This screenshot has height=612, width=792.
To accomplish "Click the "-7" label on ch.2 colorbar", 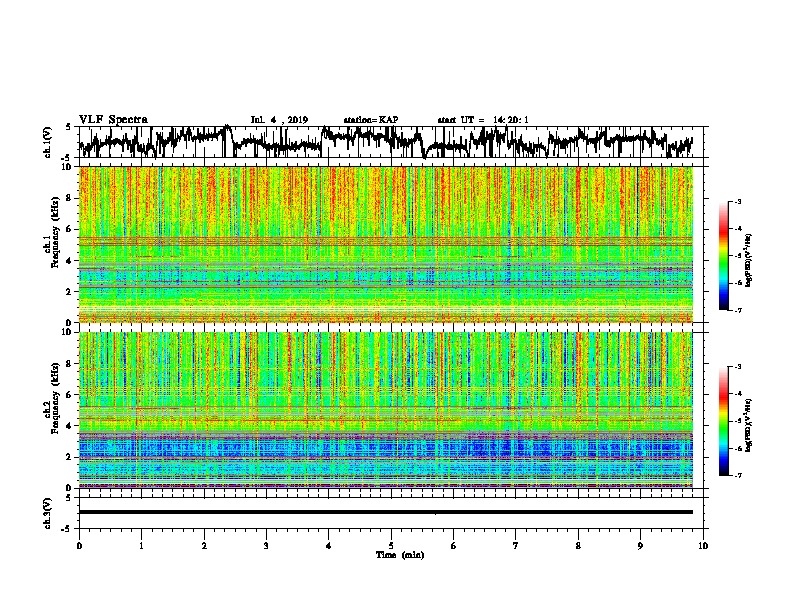I will [738, 475].
